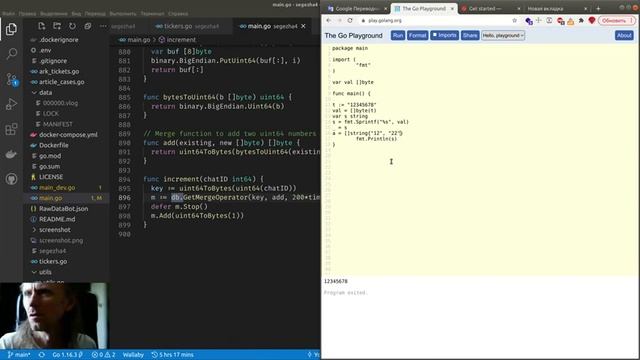Open the Справка menu in VS Code
The width and height of the screenshot is (640, 360).
tap(178, 13)
